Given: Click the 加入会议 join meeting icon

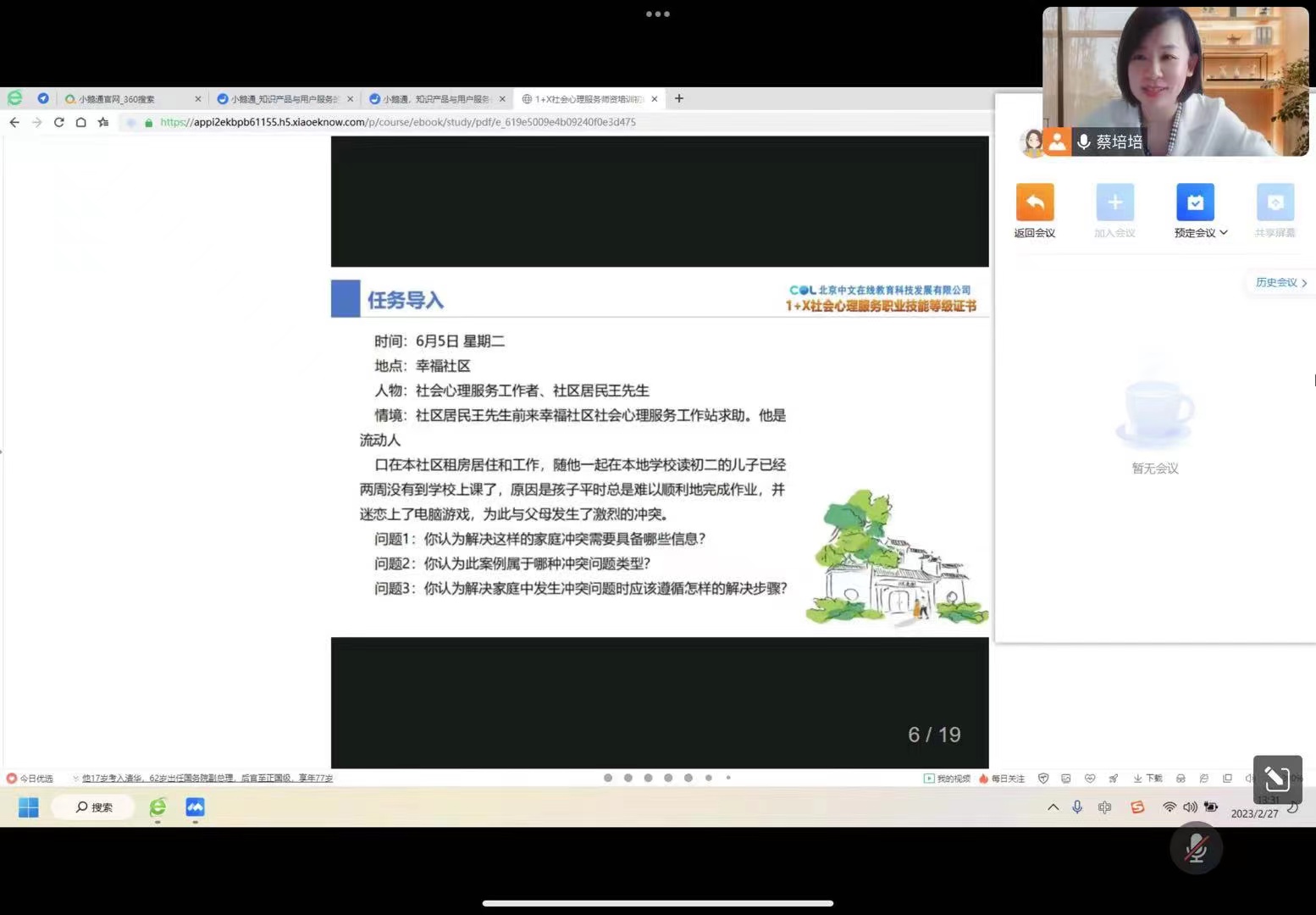Looking at the screenshot, I should (1114, 202).
